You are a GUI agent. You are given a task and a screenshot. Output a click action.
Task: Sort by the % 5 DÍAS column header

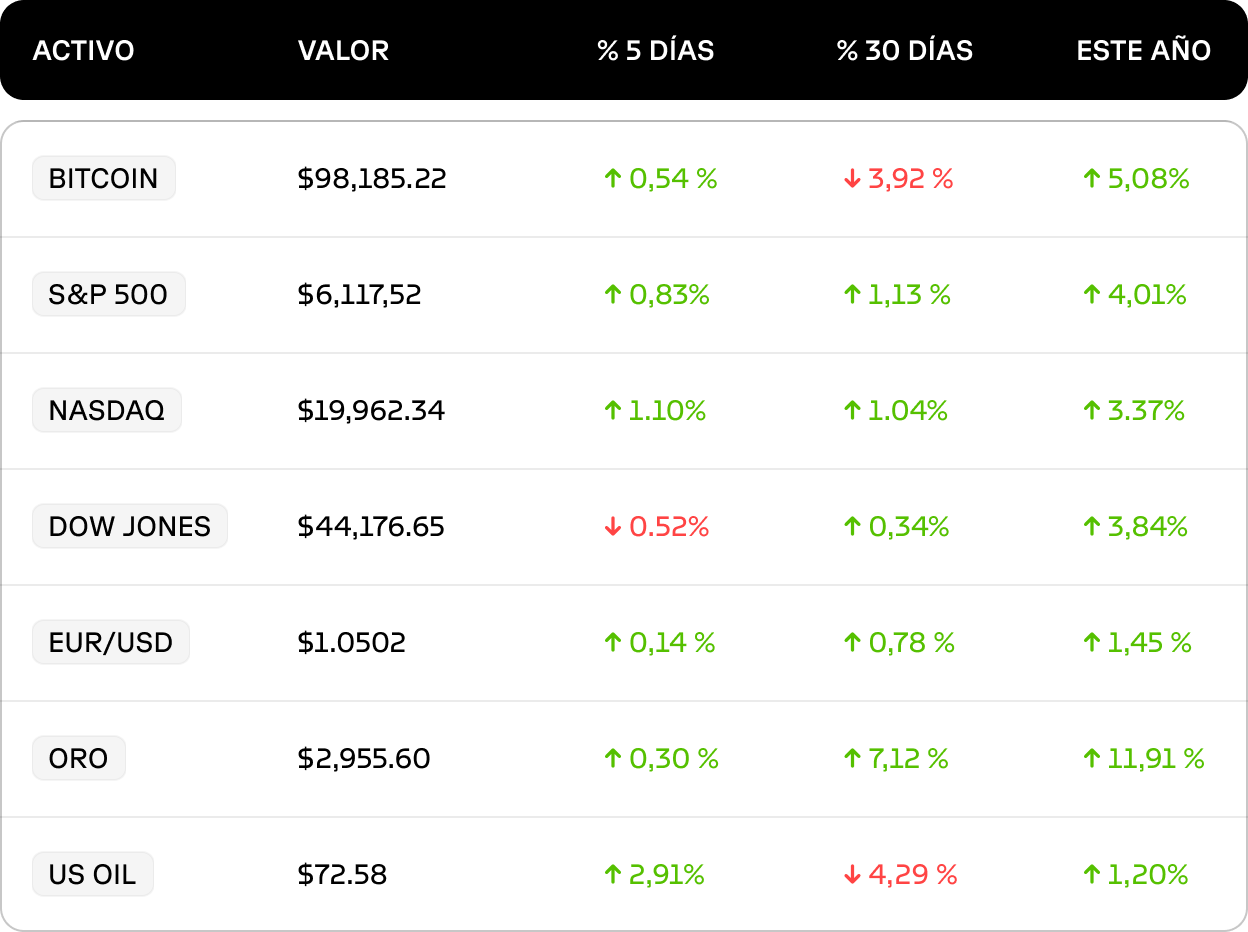pos(656,51)
